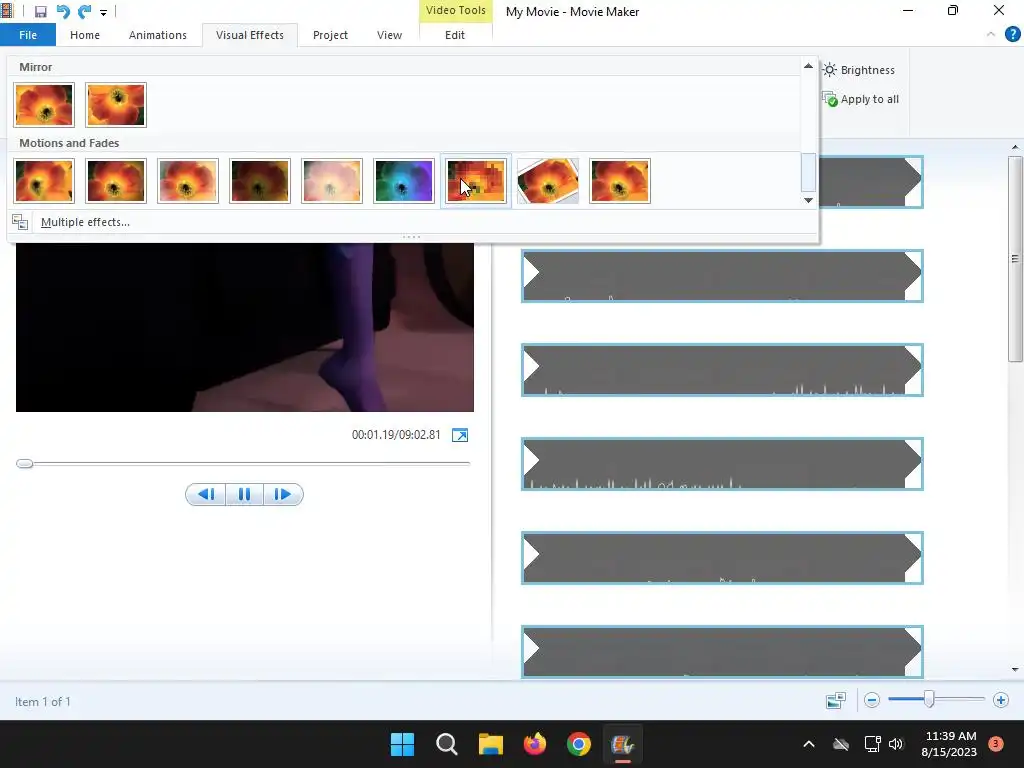Open Customize Quick Access Toolbar dropdown

pos(103,12)
